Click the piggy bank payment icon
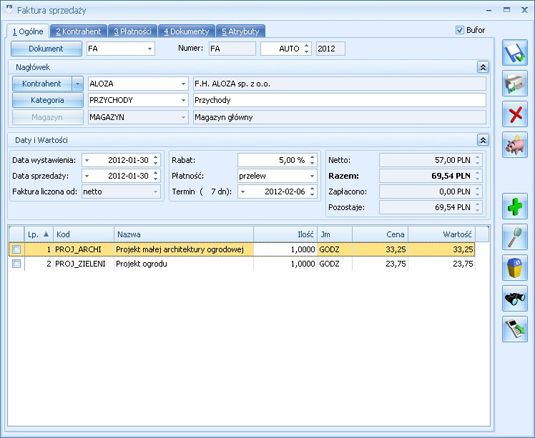This screenshot has width=535, height=438. coord(515,145)
